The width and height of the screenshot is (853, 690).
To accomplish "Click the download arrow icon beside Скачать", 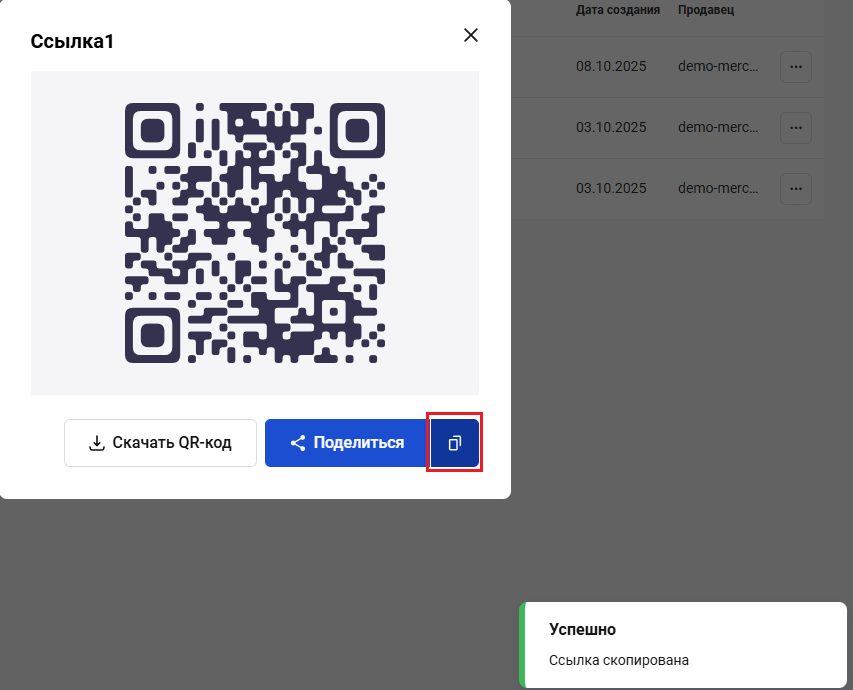I will click(x=97, y=443).
